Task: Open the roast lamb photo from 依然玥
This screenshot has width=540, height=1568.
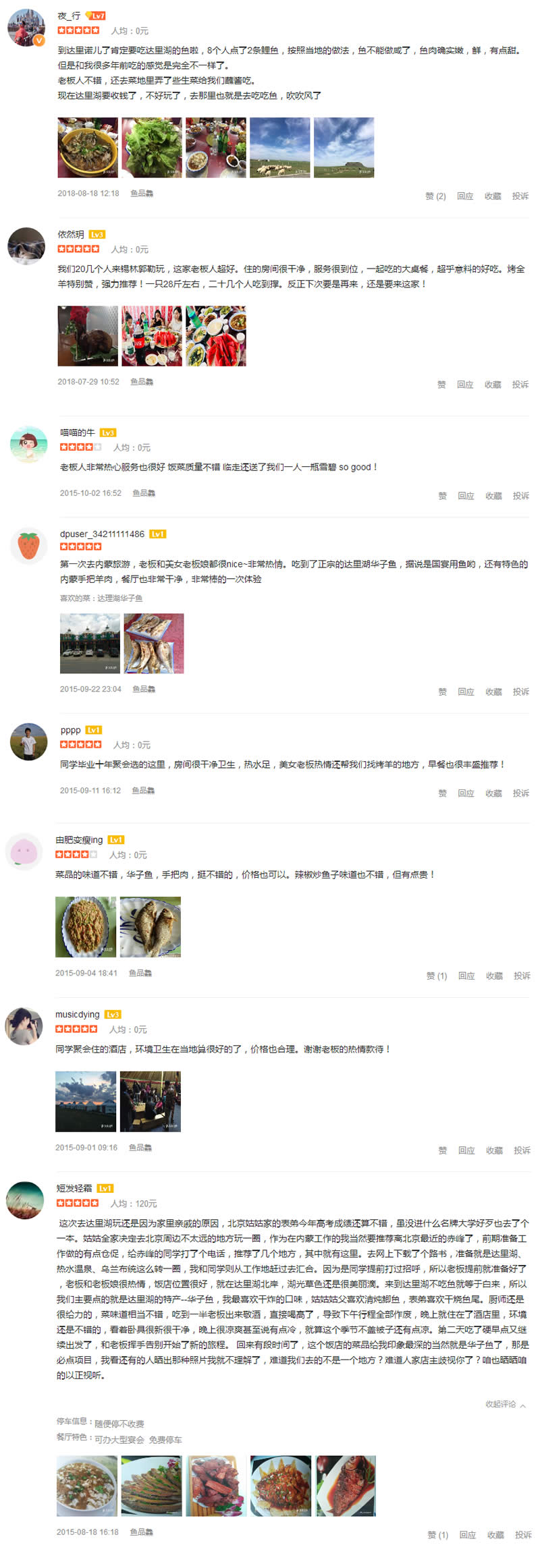Action: (88, 336)
